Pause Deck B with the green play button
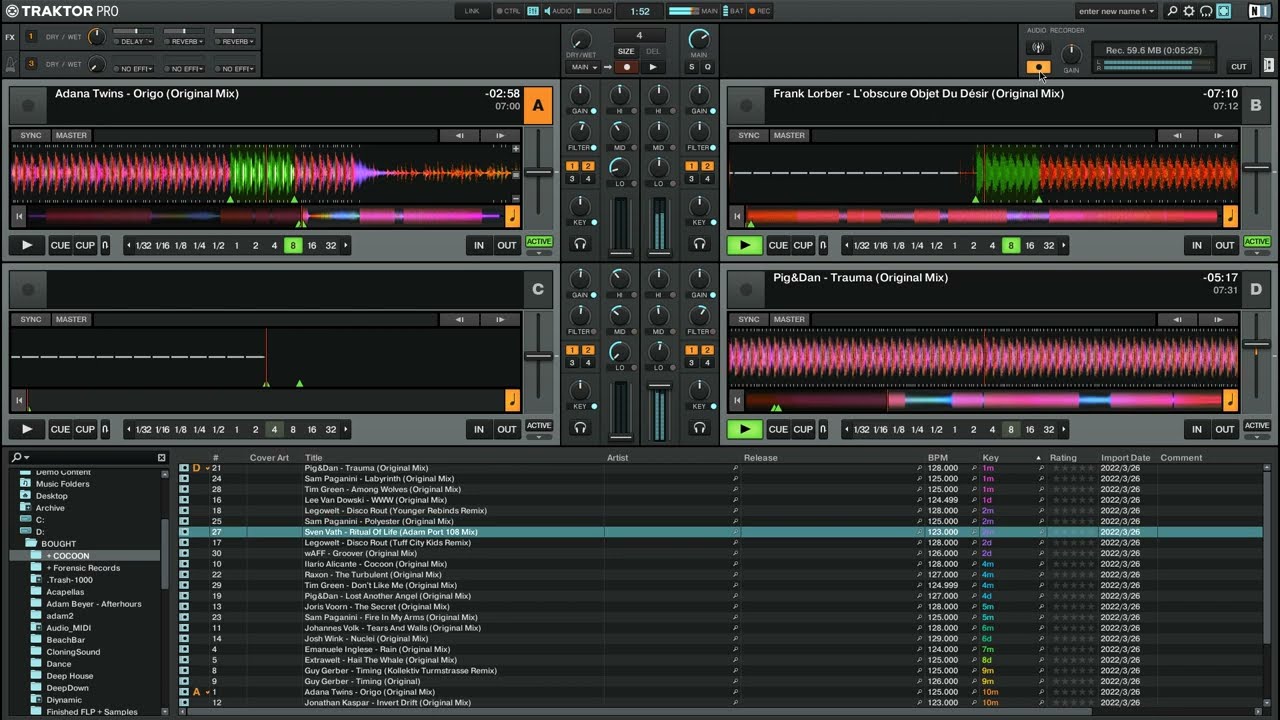Viewport: 1280px width, 720px height. coord(744,245)
